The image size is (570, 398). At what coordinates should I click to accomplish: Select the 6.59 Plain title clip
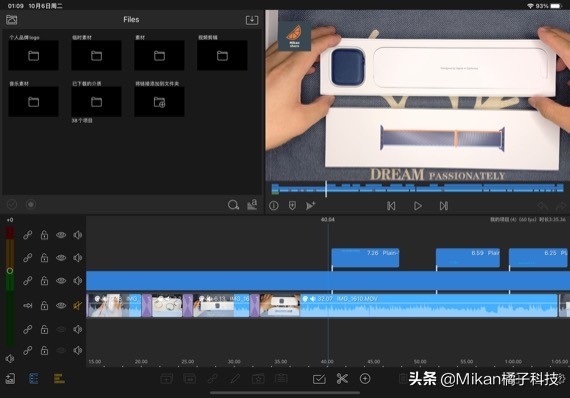[468, 258]
